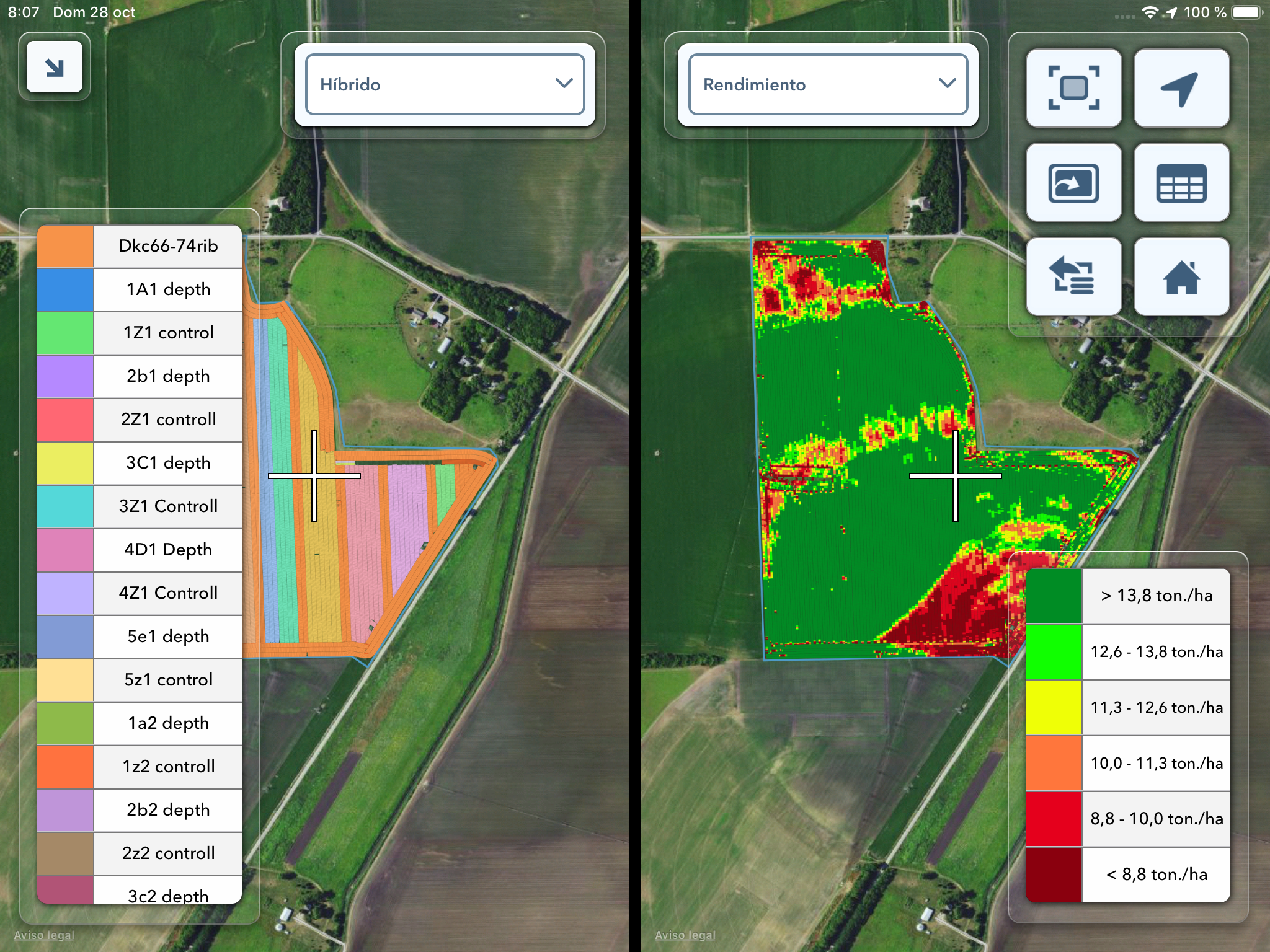Tap the 4D1 Depth legend label

tap(168, 550)
